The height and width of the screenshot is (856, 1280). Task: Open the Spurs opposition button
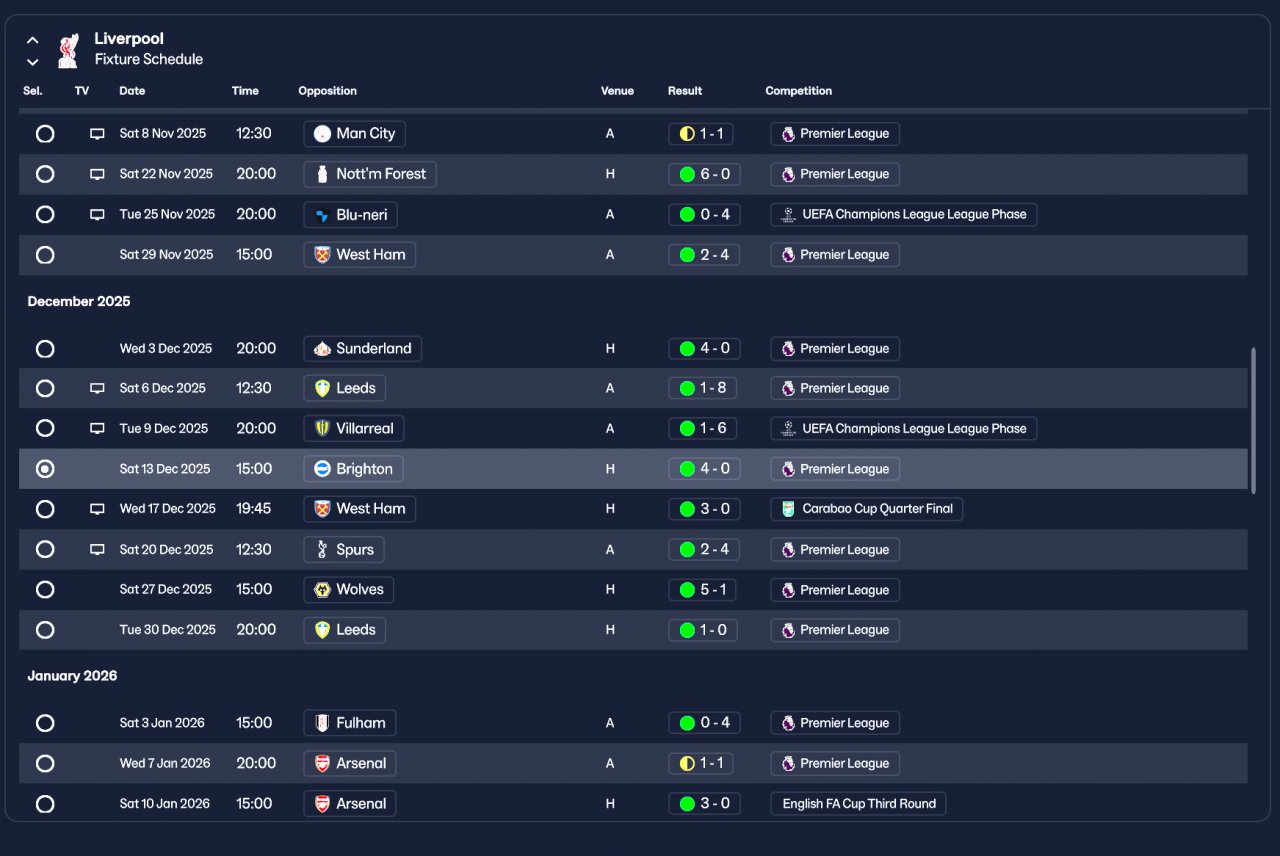click(x=344, y=550)
